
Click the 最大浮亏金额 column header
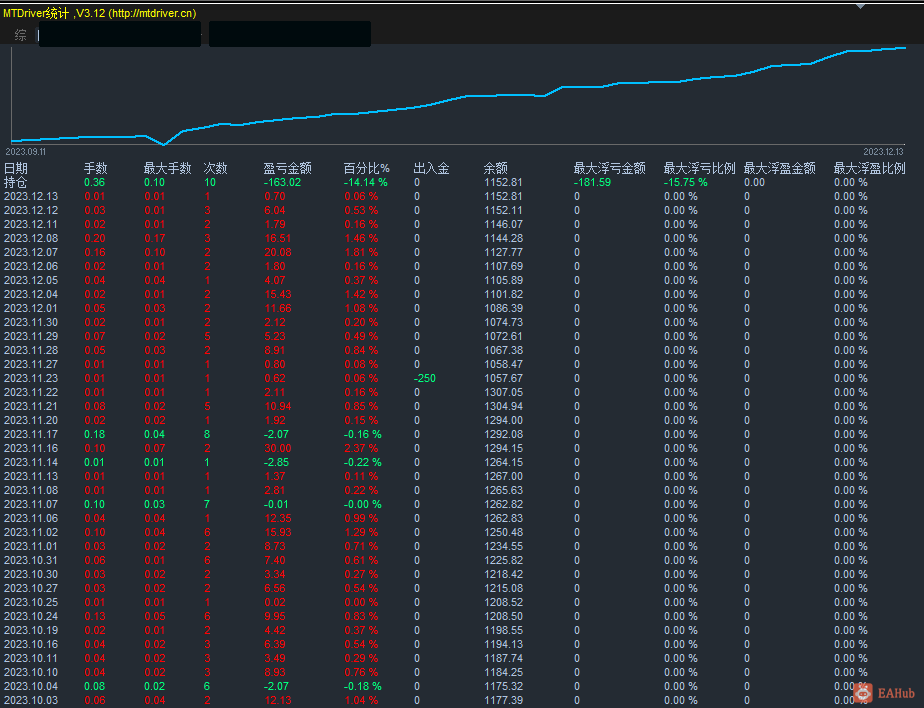(609, 169)
